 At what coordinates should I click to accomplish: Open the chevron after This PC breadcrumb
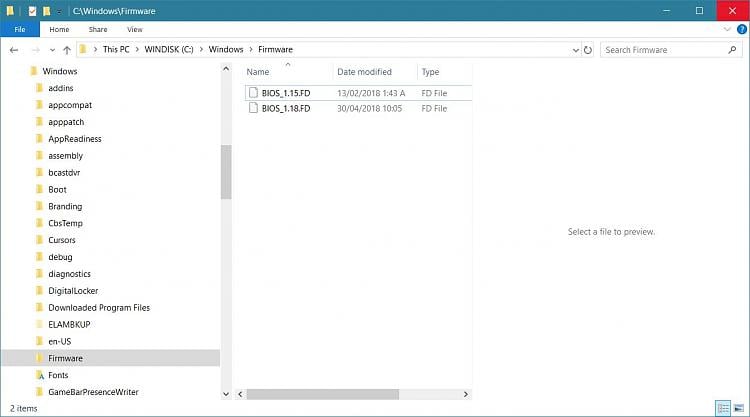coord(137,50)
